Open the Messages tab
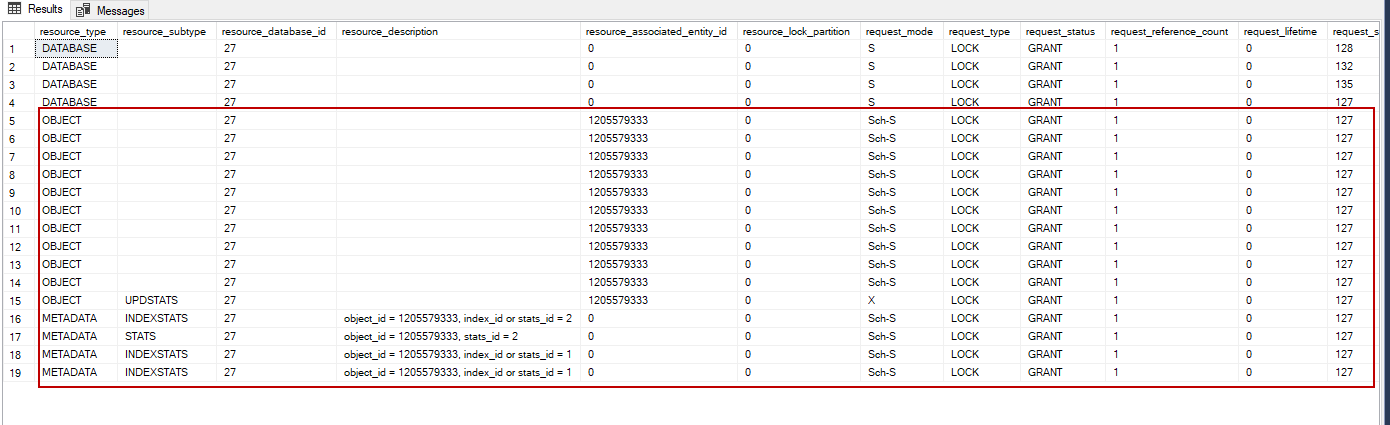 tap(119, 11)
